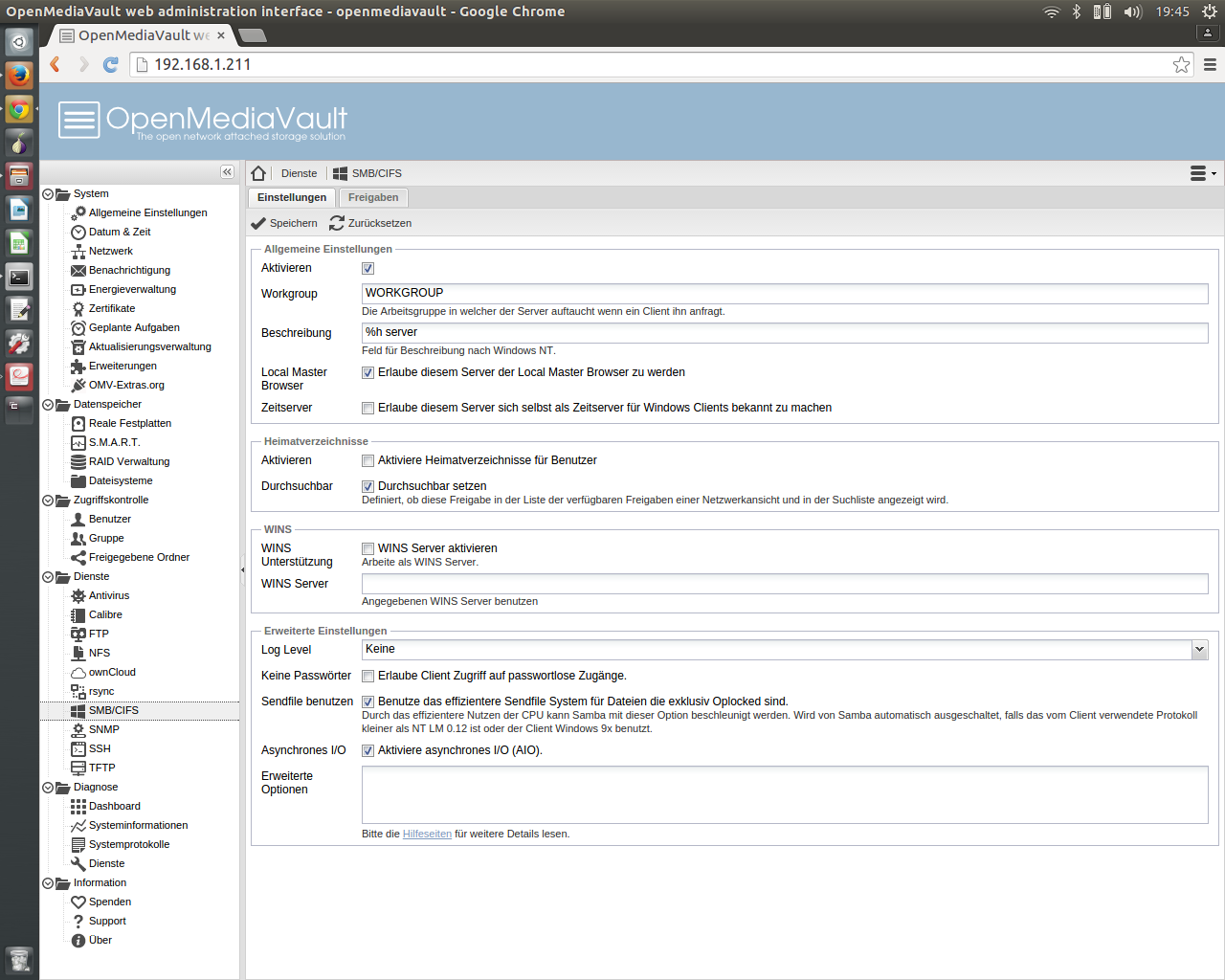Viewport: 1225px width, 980px height.
Task: Collapse the navigation sidebar panel
Action: pos(227,172)
